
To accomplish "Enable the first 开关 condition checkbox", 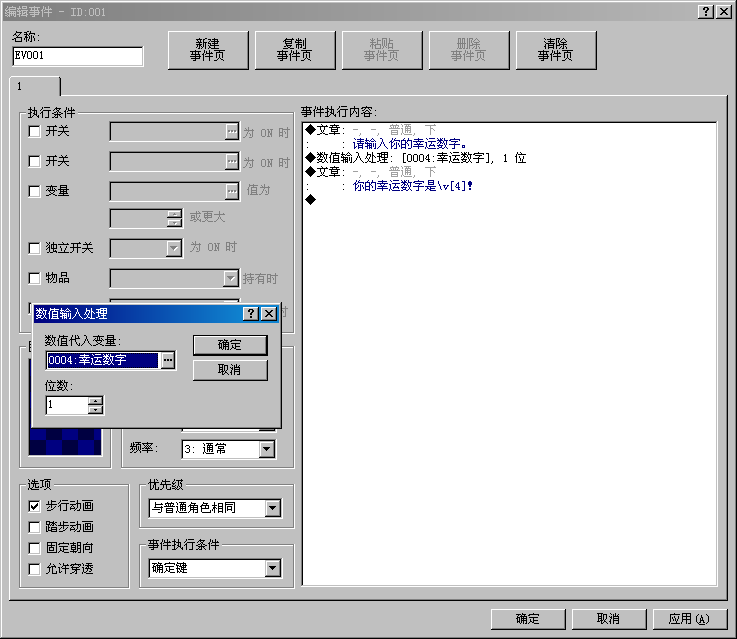I will (34, 132).
